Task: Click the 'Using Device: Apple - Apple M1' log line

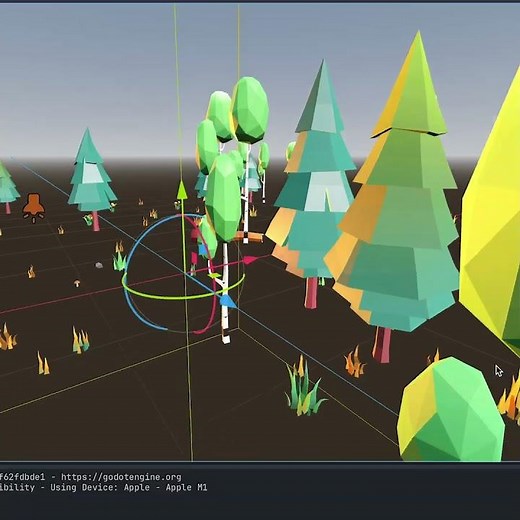Action: pos(129,488)
